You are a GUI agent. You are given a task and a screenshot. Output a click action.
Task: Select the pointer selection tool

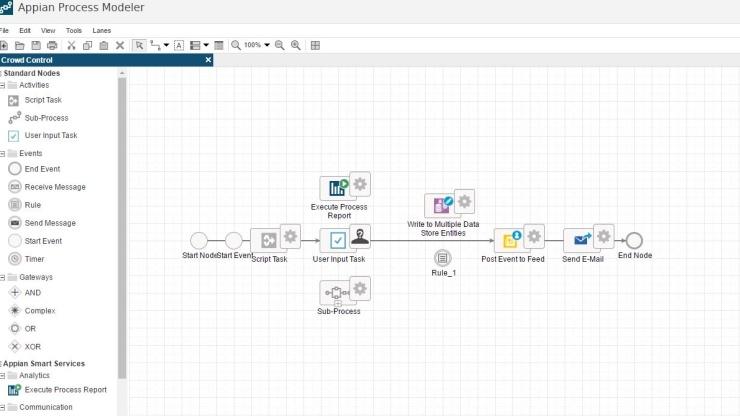(x=139, y=45)
